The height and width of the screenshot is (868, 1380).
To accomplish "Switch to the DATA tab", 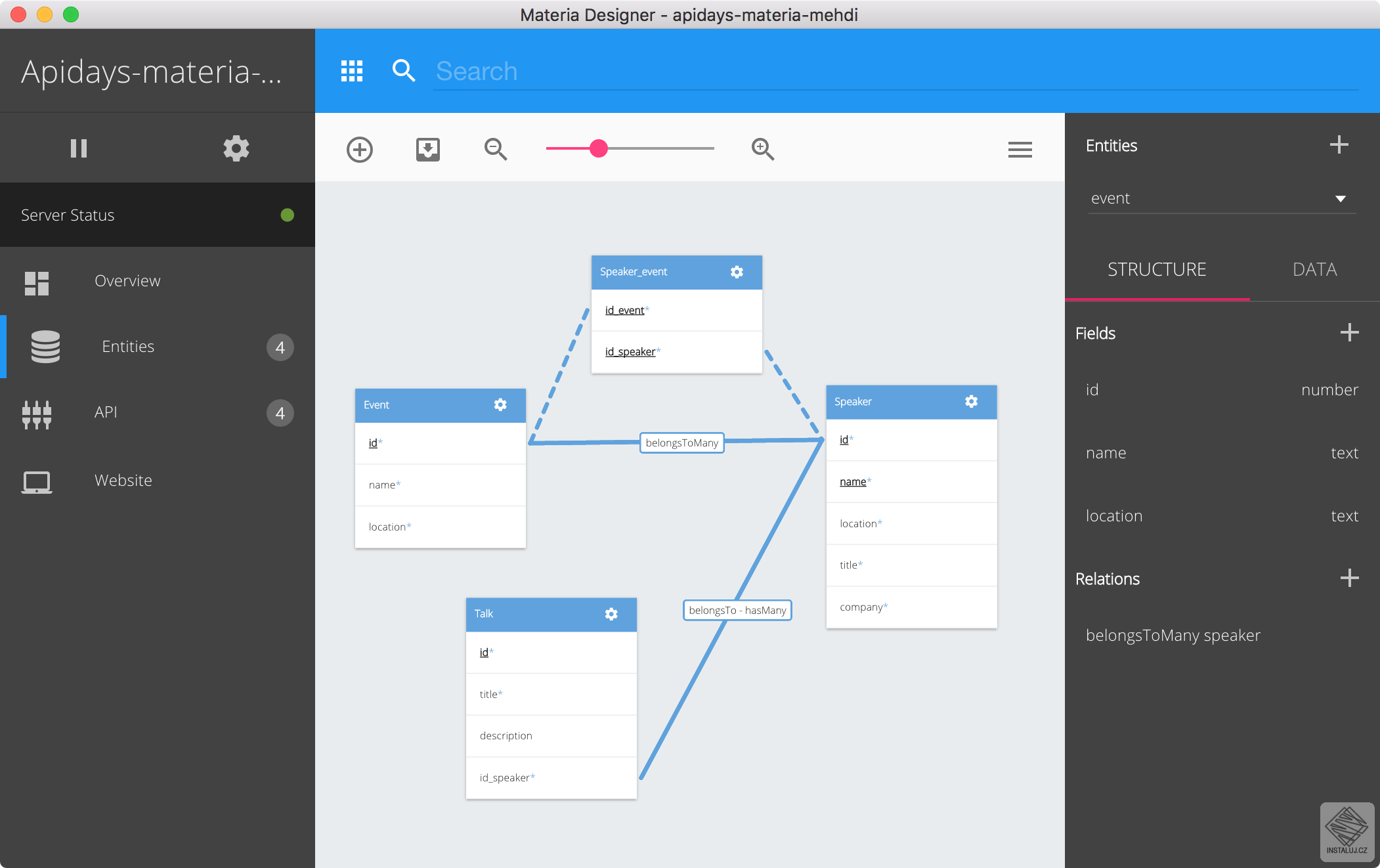I will [x=1314, y=270].
